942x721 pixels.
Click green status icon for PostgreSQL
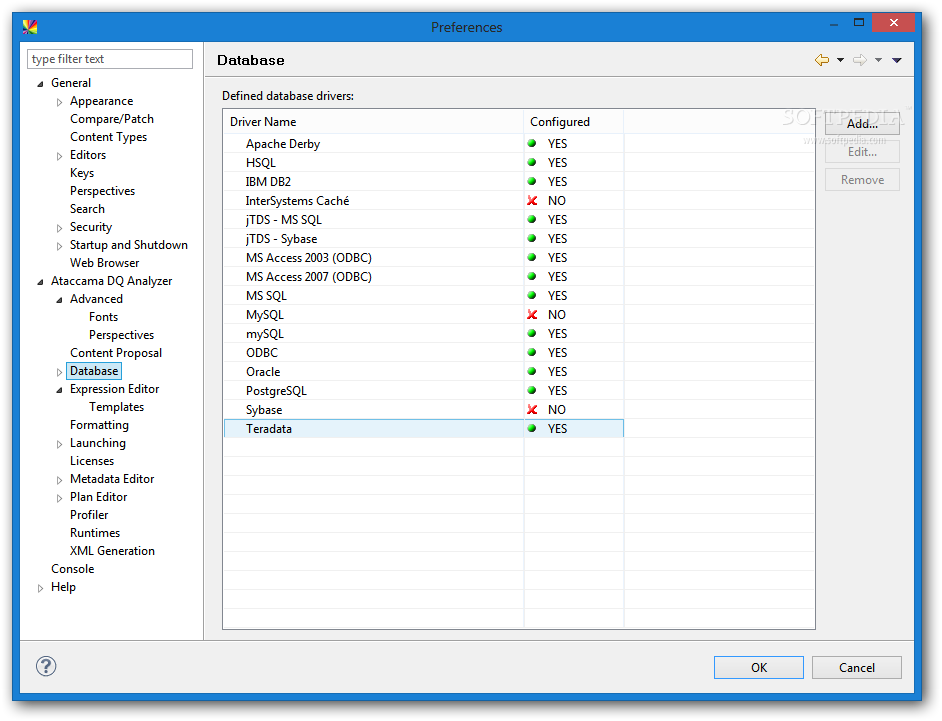point(532,391)
